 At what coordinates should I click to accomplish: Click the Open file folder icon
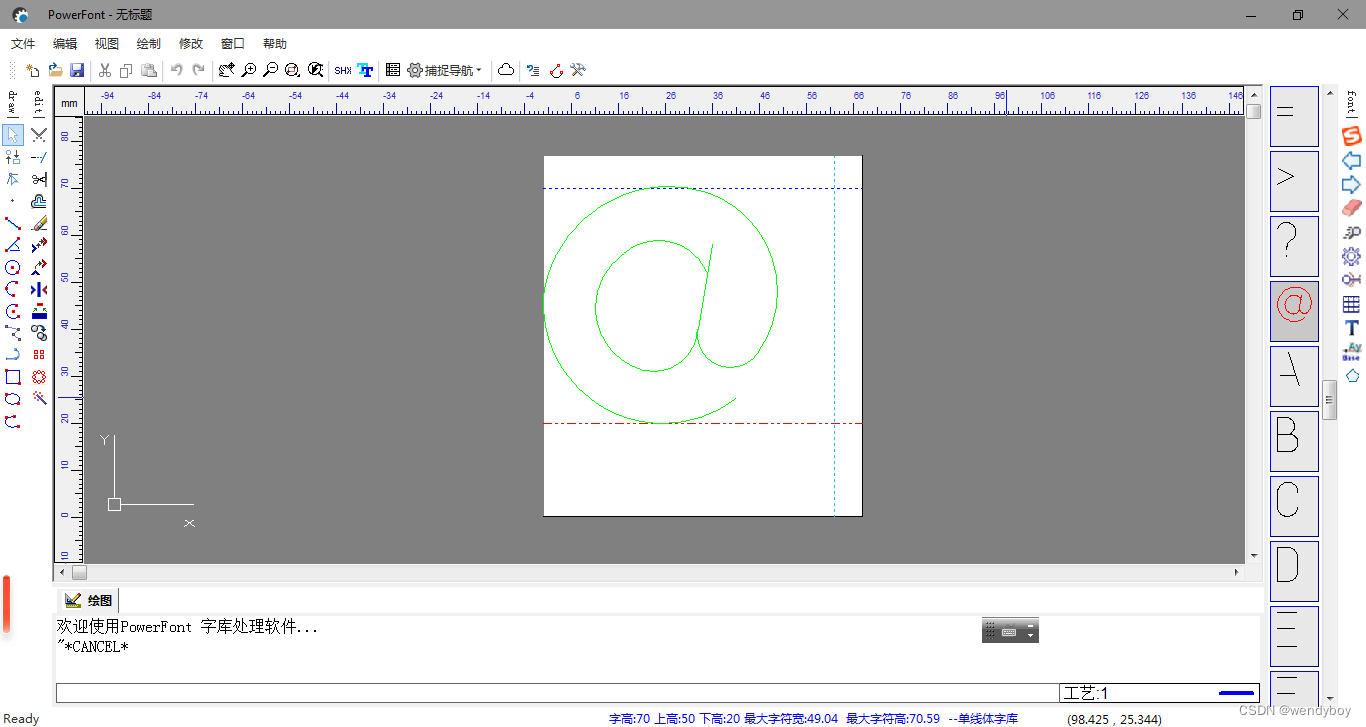(x=55, y=70)
